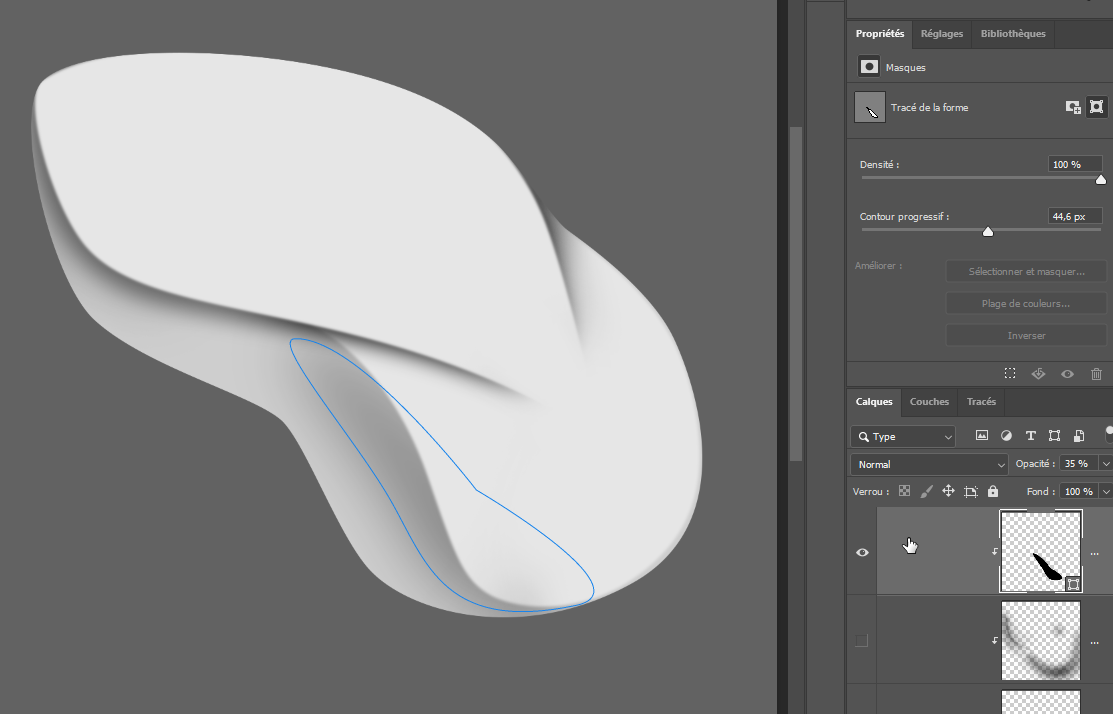This screenshot has height=714, width=1113.
Task: Show the hidden second layer
Action: click(862, 640)
